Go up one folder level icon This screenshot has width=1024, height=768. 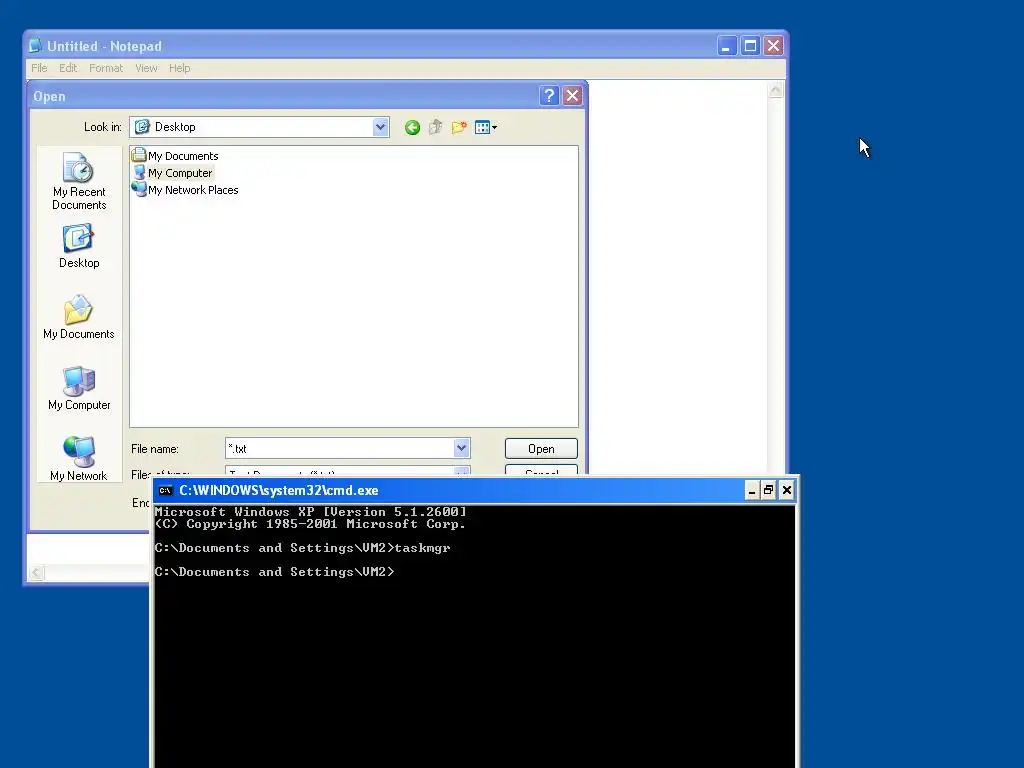coord(436,127)
